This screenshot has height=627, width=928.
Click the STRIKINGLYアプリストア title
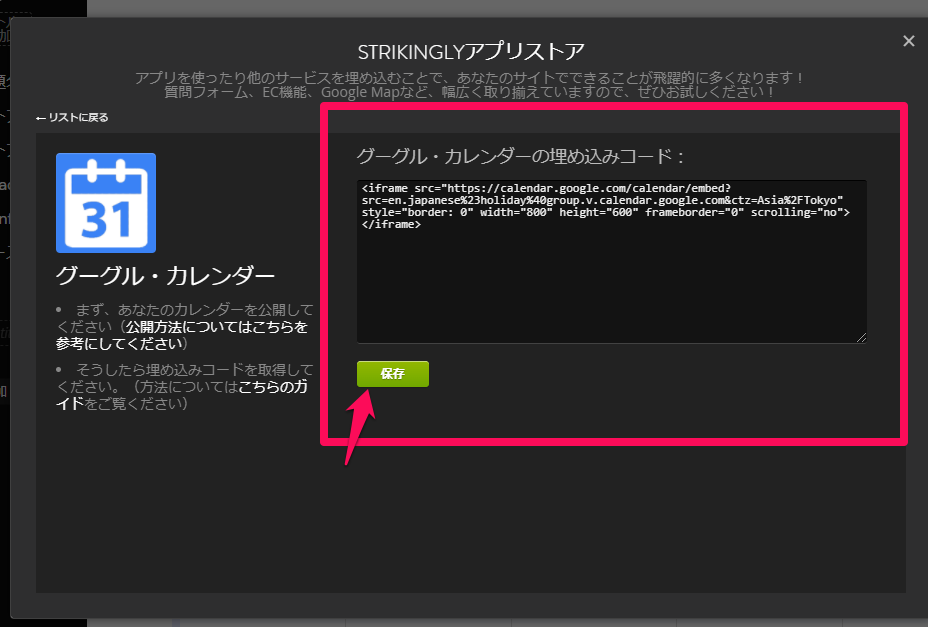point(471,52)
